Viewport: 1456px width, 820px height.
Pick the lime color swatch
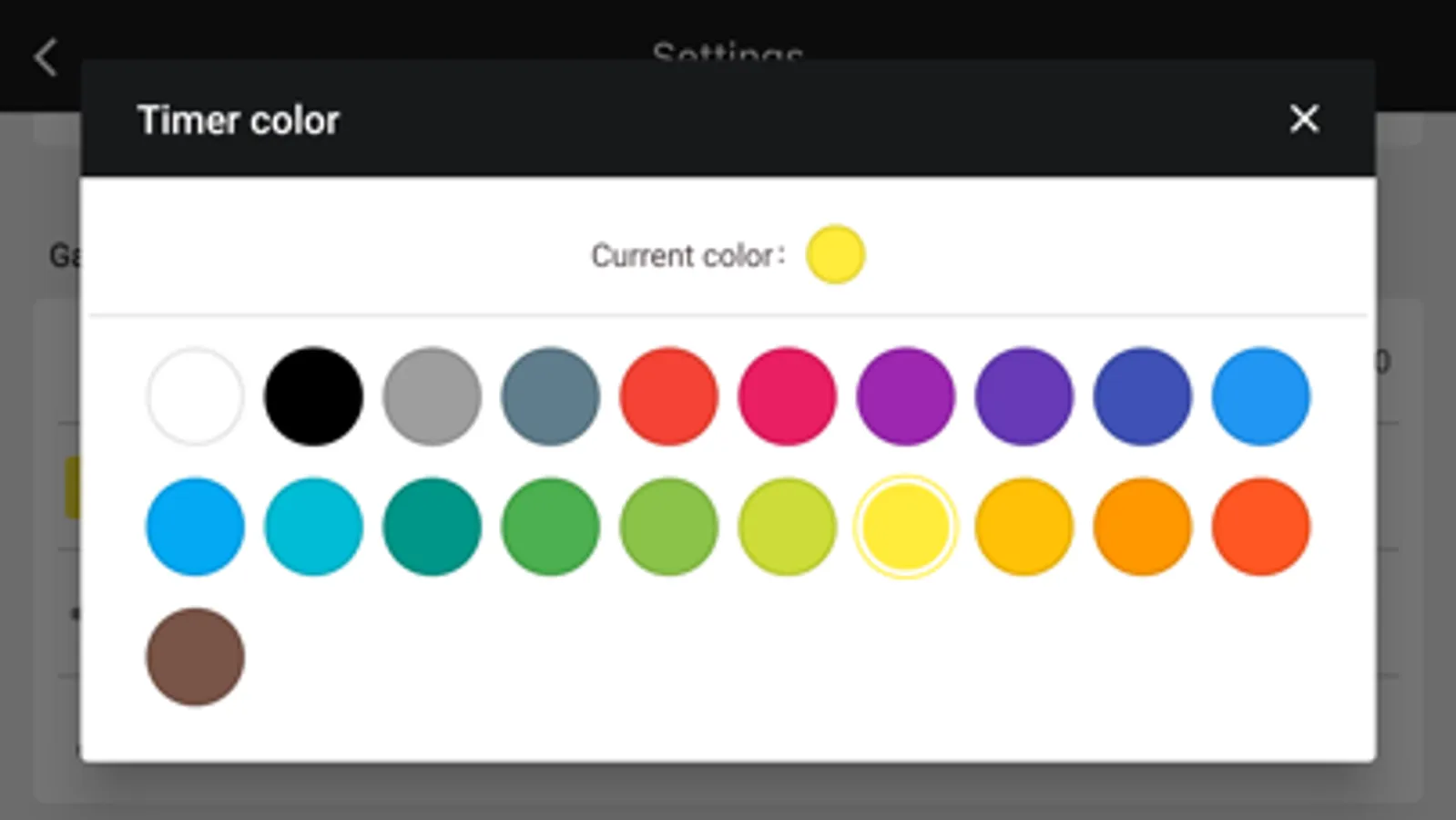[x=787, y=527]
